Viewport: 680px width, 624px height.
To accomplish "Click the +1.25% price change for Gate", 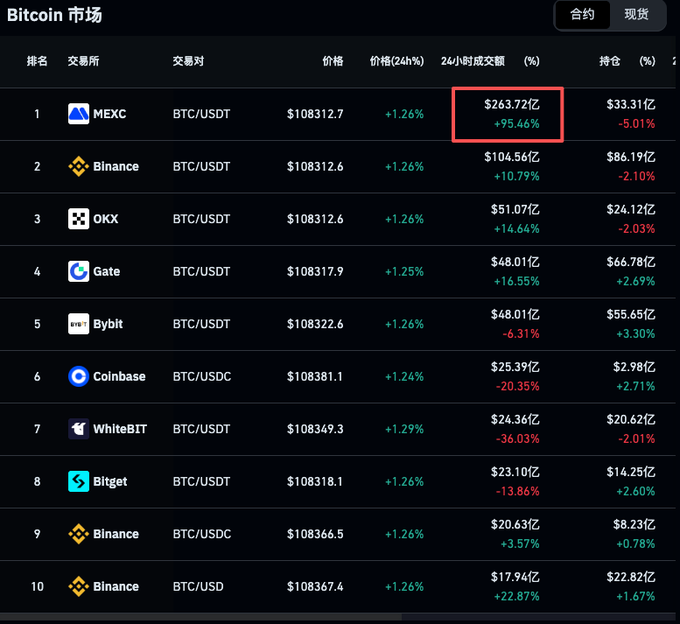I will [404, 271].
